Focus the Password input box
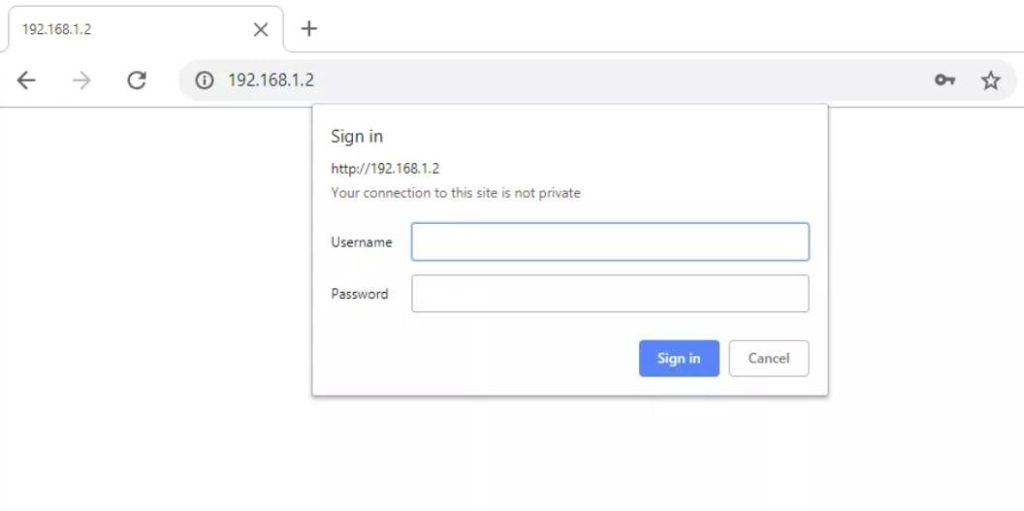 [610, 294]
